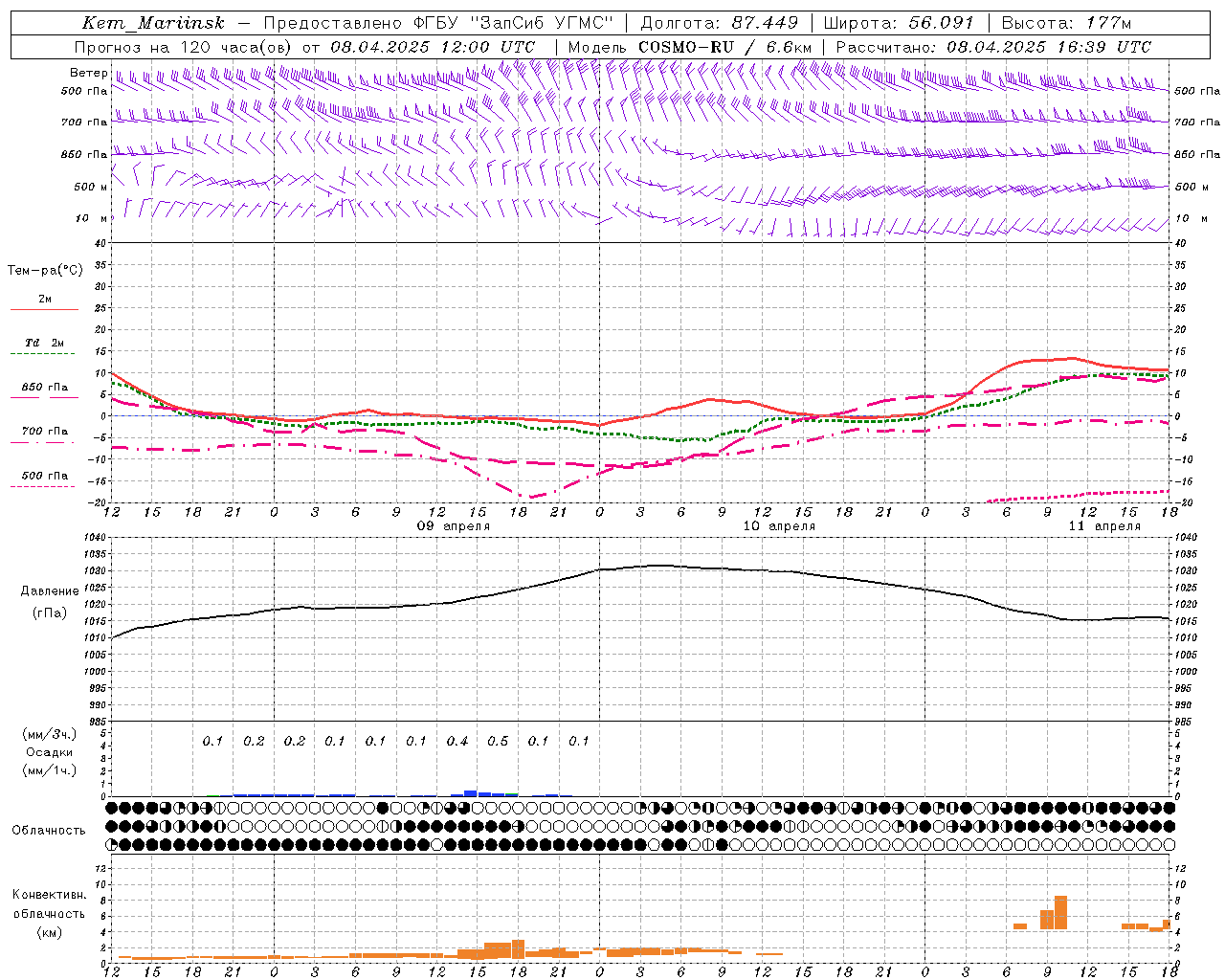Click the 'Конвективн.' convective cloud label
1225x980 pixels.
tap(50, 895)
